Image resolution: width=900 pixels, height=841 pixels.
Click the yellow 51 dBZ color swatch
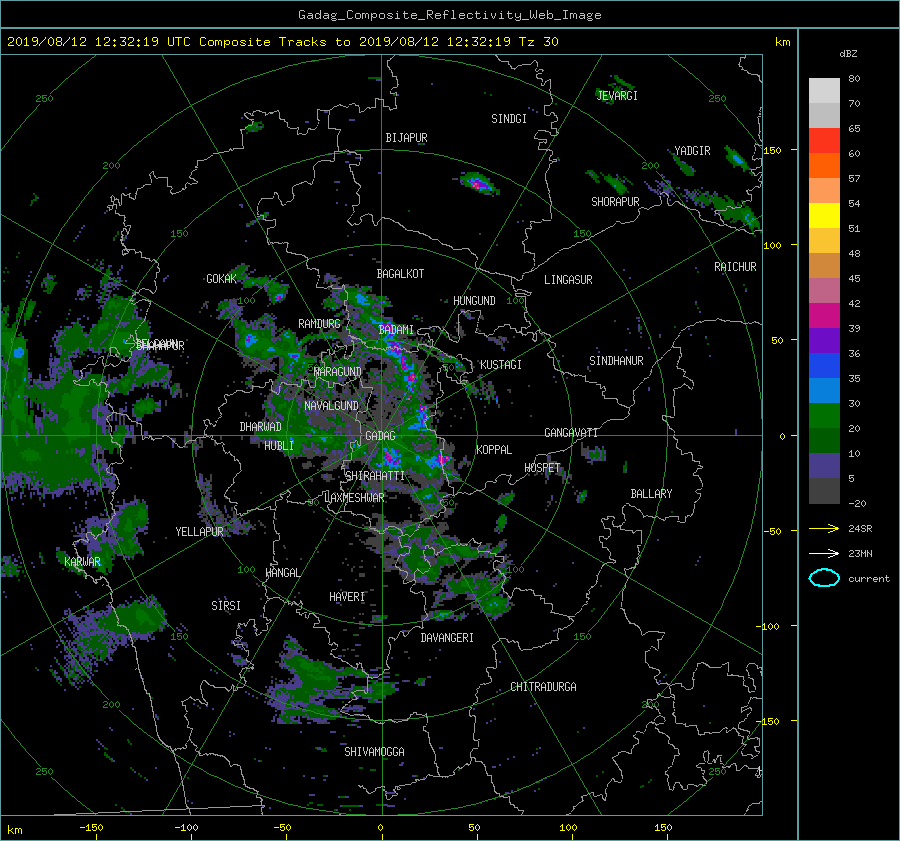click(x=824, y=216)
